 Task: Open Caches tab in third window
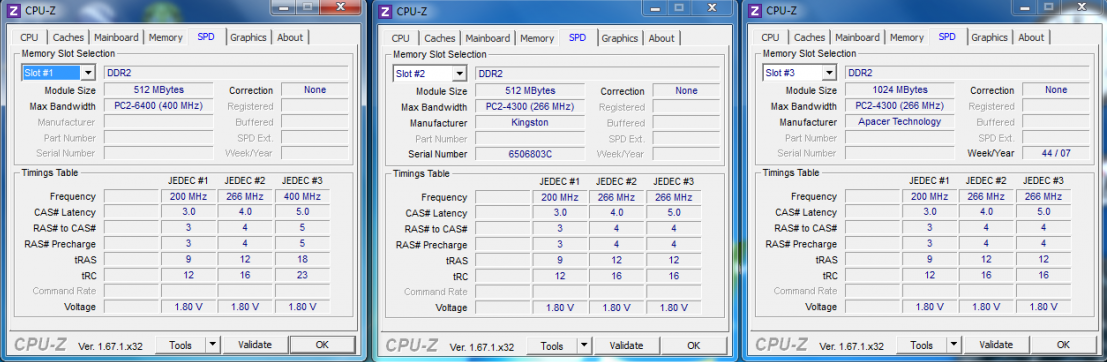[x=810, y=37]
